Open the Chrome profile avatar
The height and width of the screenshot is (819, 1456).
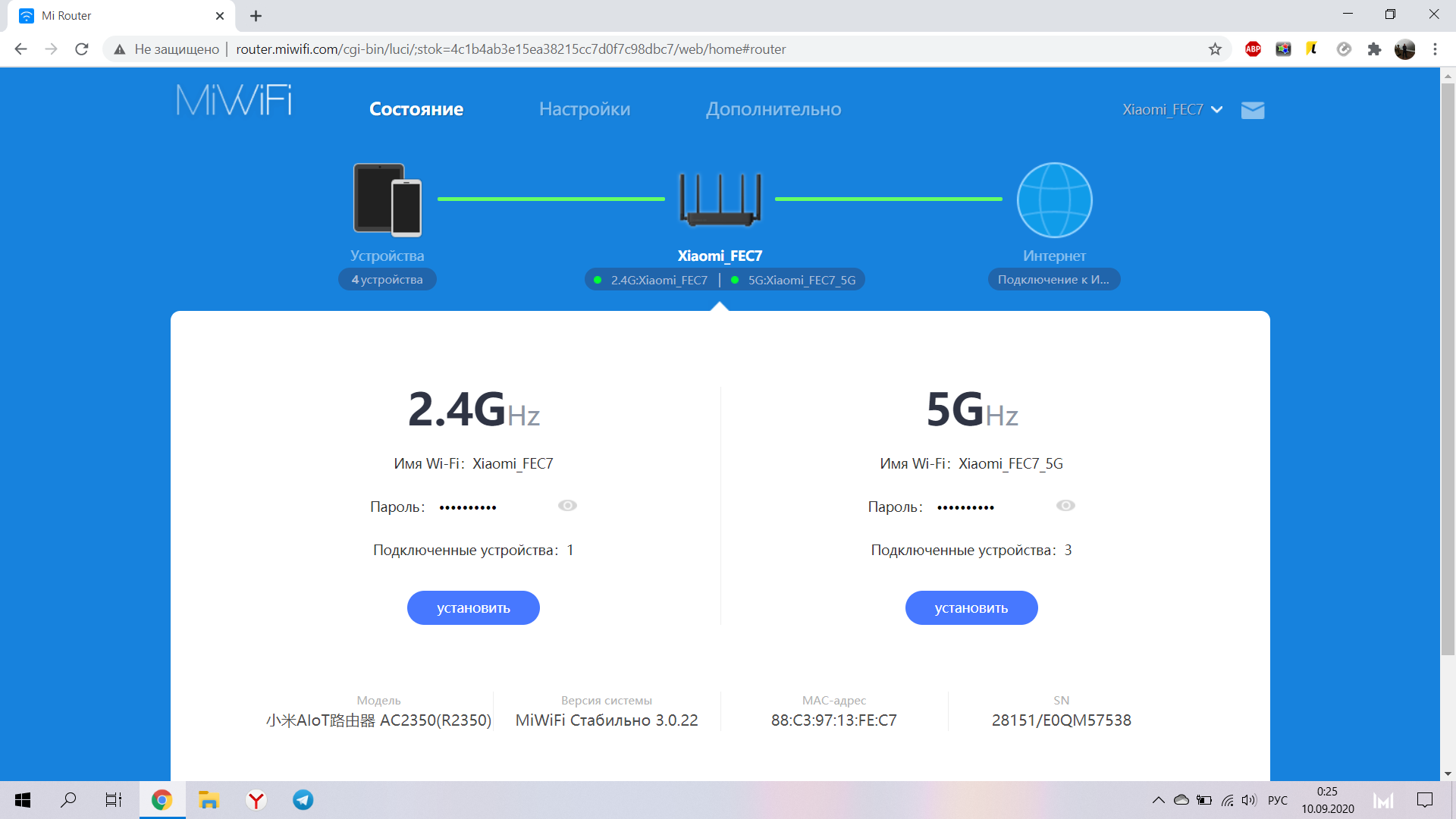click(x=1404, y=49)
